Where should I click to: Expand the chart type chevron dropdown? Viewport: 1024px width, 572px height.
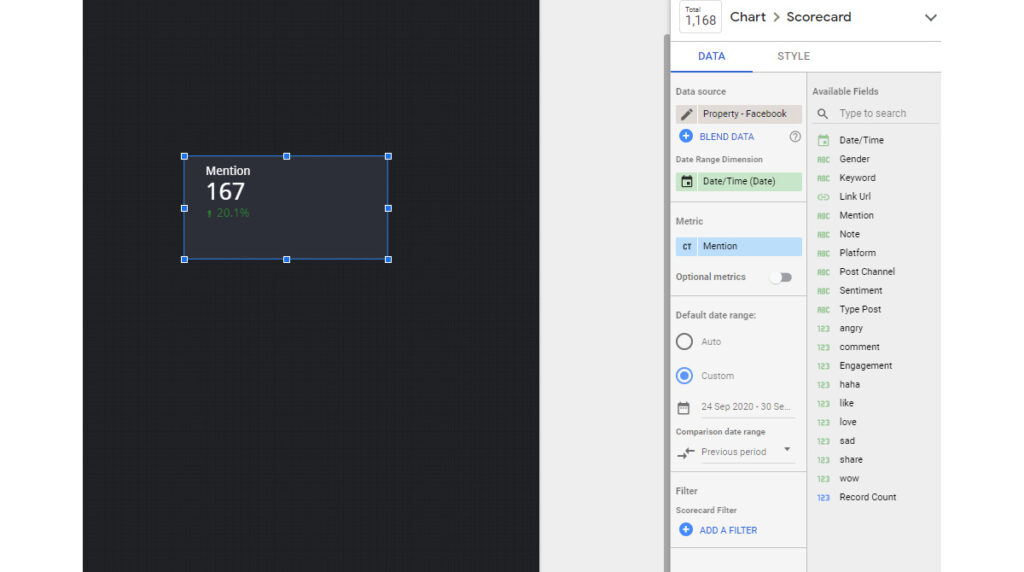point(931,18)
